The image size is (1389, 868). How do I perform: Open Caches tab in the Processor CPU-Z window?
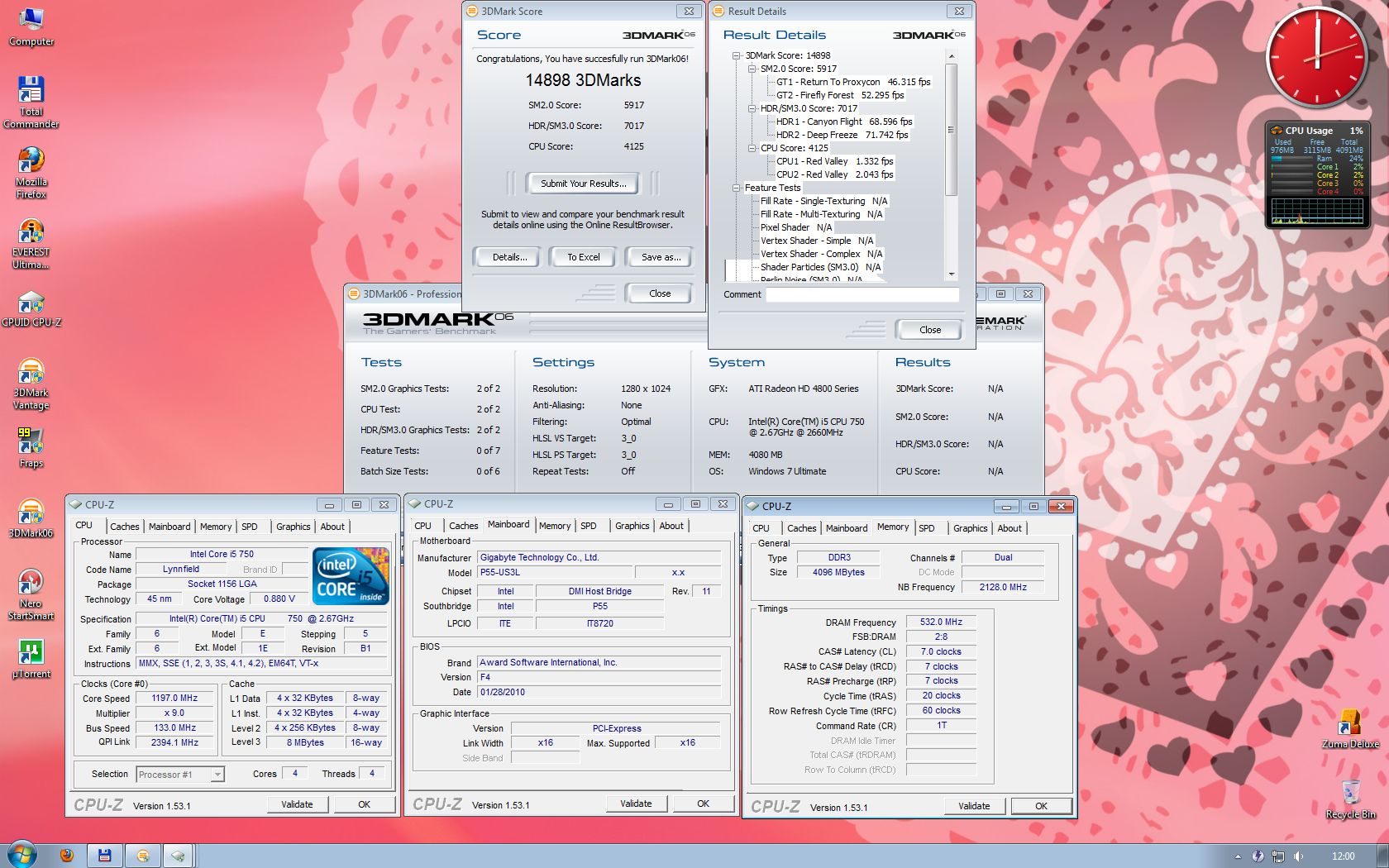click(x=125, y=527)
